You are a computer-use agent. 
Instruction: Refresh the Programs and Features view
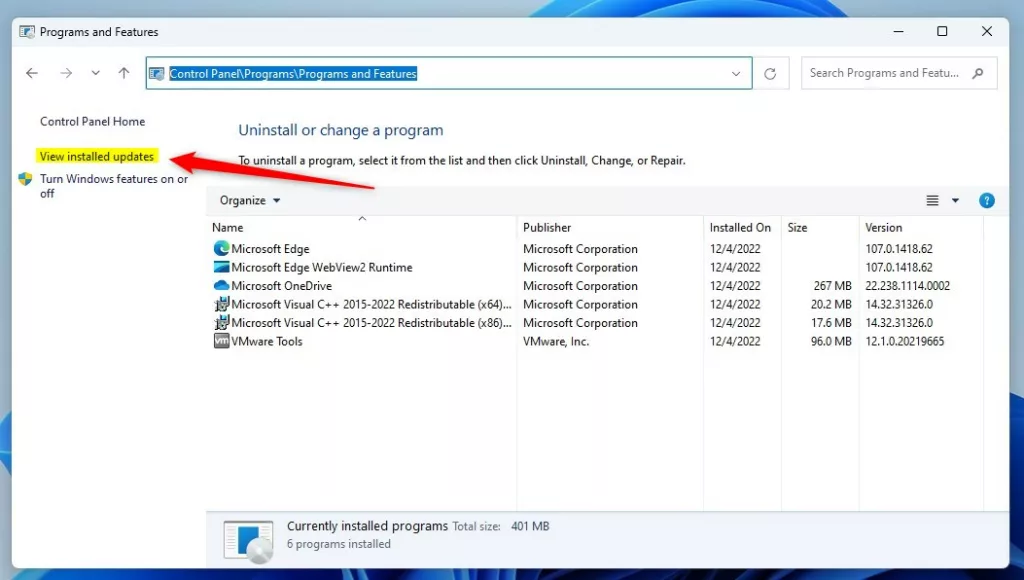coord(771,74)
